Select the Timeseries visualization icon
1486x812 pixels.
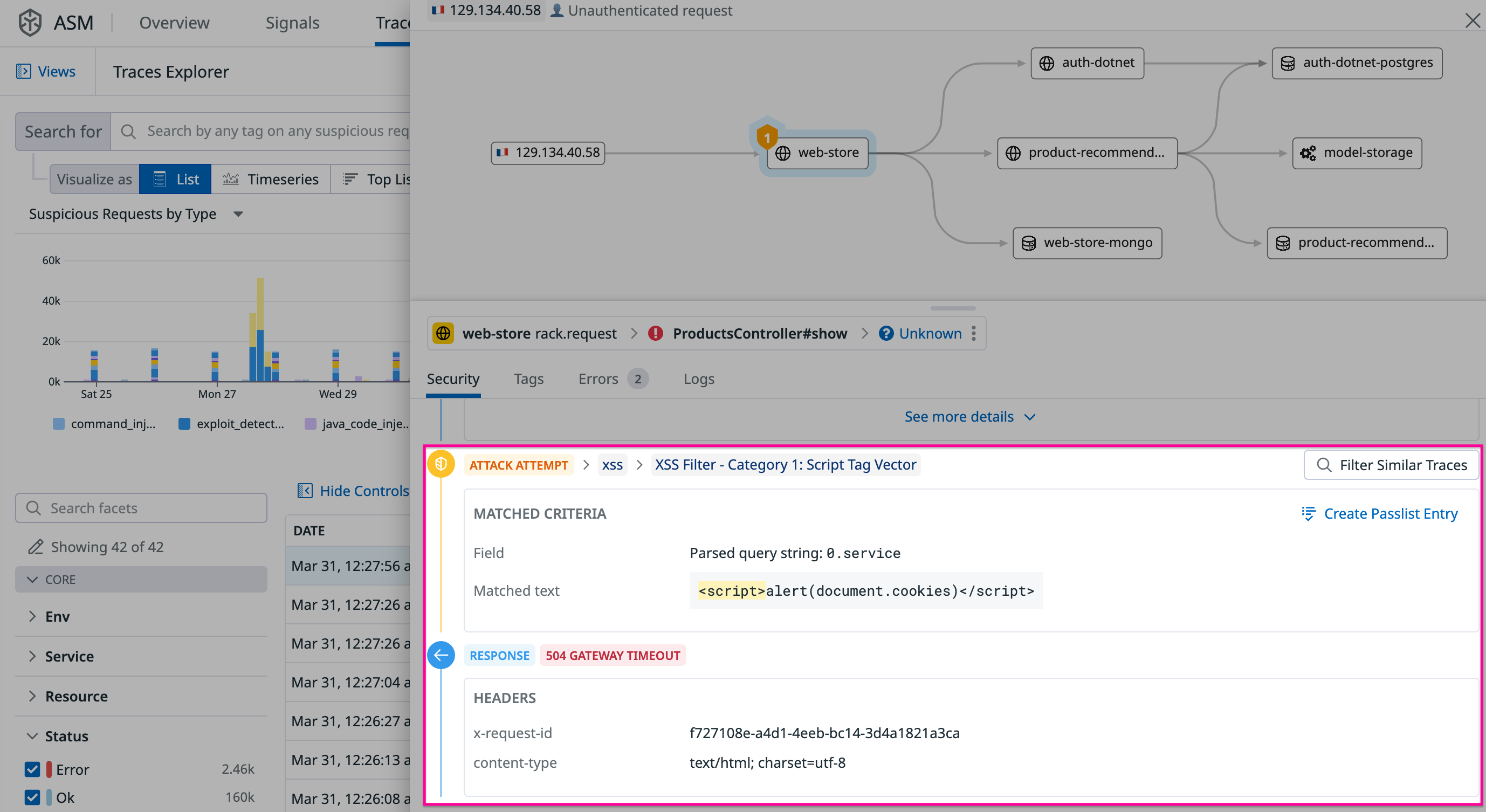[230, 179]
